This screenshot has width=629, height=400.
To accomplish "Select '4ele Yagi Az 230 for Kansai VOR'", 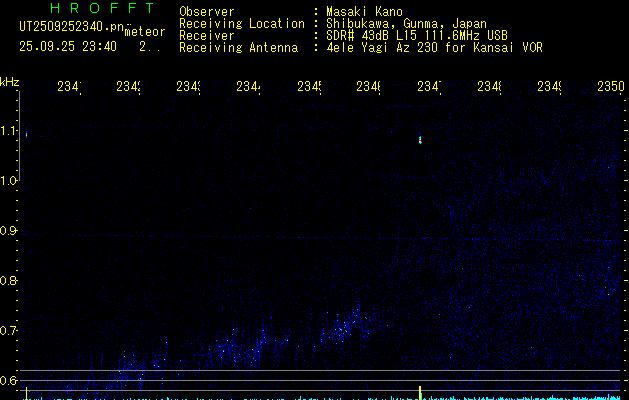I will point(434,48).
